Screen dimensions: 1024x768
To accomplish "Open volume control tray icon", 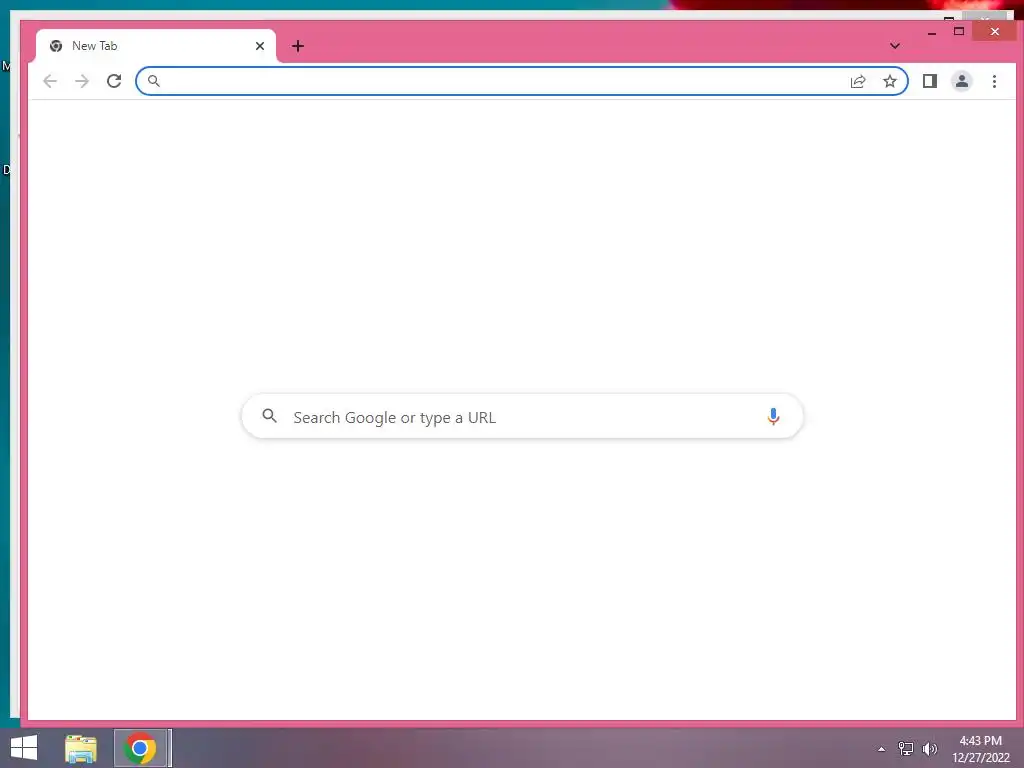I will [929, 749].
